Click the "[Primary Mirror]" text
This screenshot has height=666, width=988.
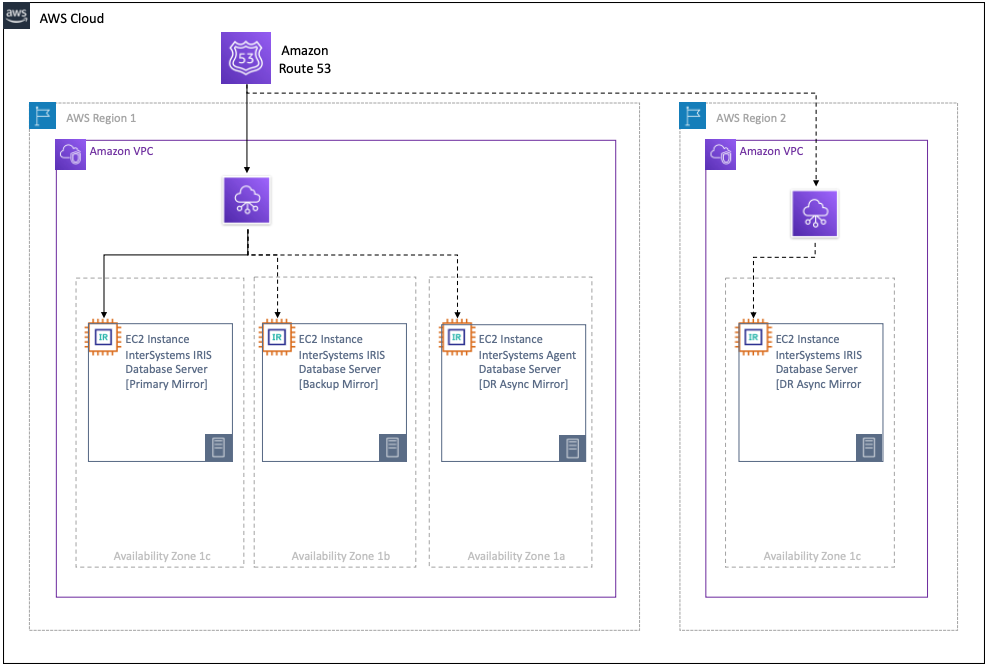pos(166,384)
